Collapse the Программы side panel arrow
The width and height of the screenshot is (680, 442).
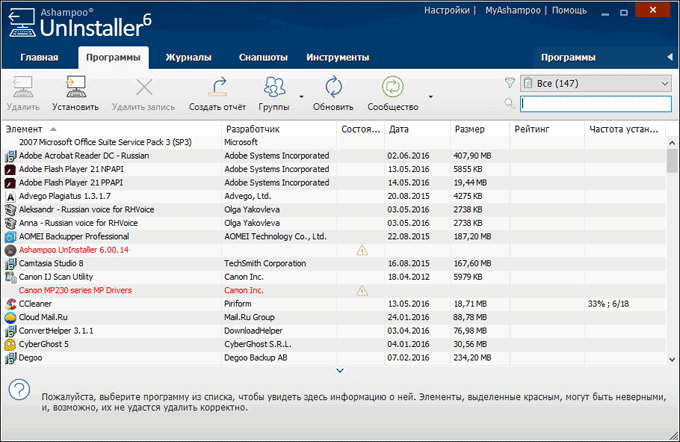coord(670,57)
